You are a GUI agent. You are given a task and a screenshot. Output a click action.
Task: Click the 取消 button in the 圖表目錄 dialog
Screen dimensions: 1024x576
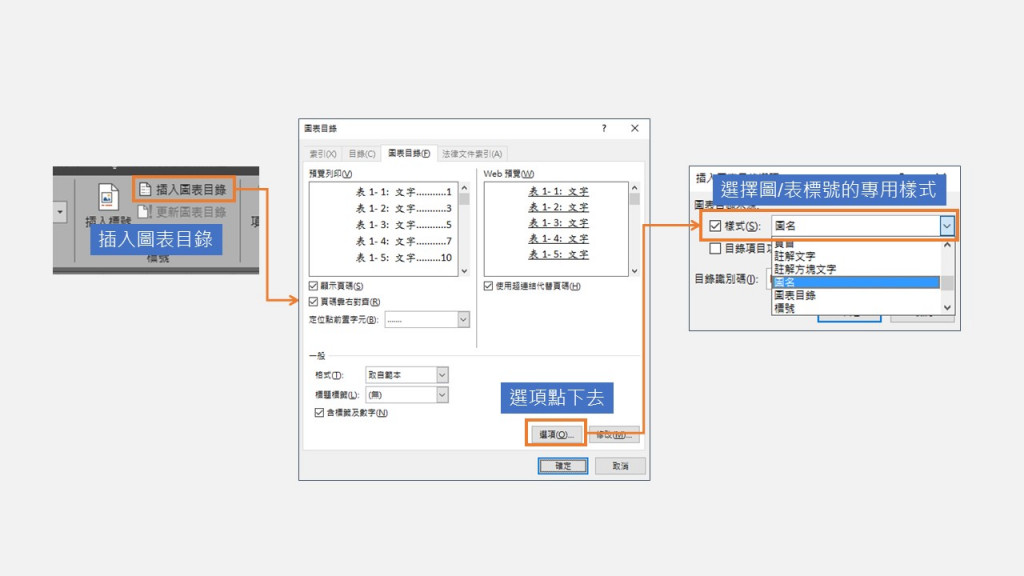(620, 466)
